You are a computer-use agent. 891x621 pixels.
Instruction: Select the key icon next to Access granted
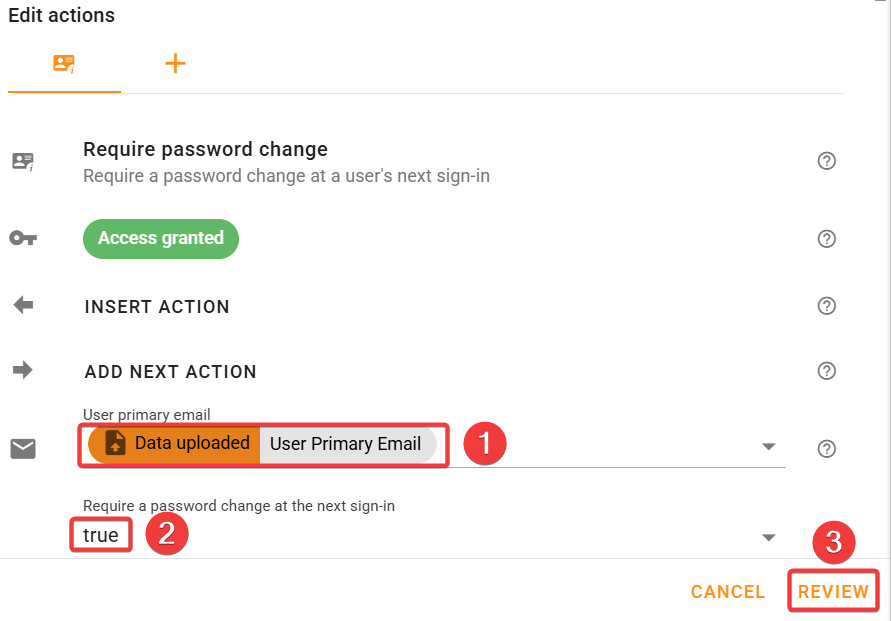(22, 238)
